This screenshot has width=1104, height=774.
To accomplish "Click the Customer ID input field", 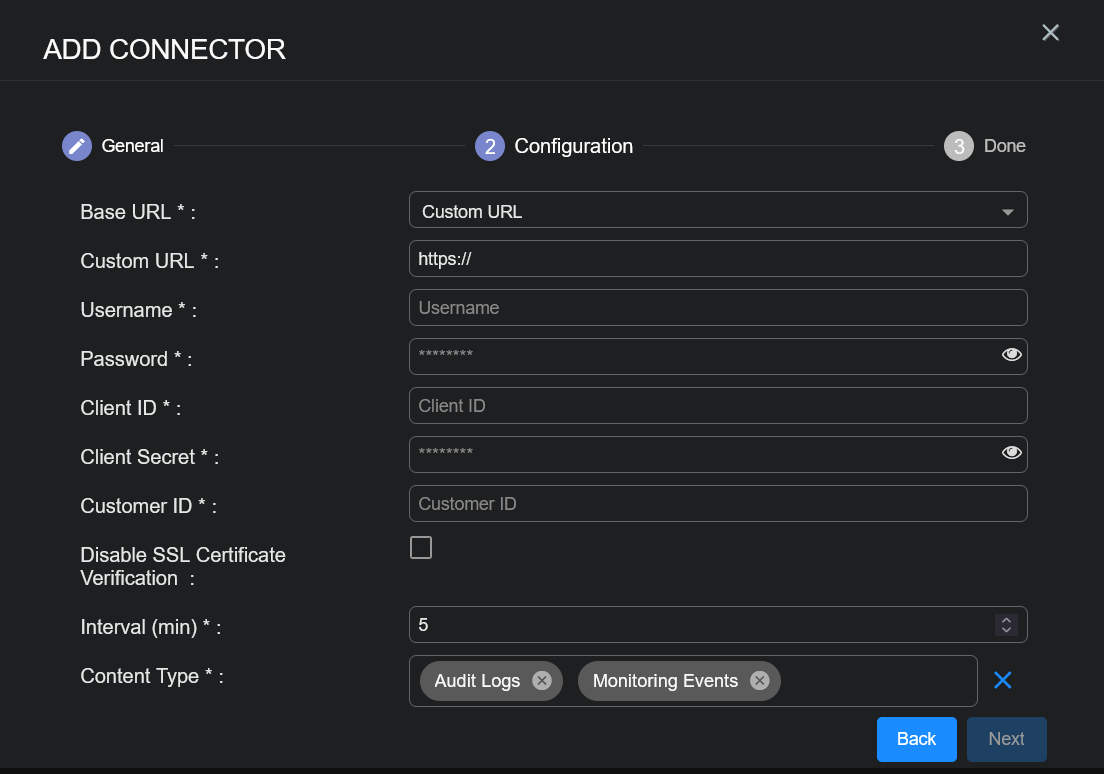I will (717, 504).
